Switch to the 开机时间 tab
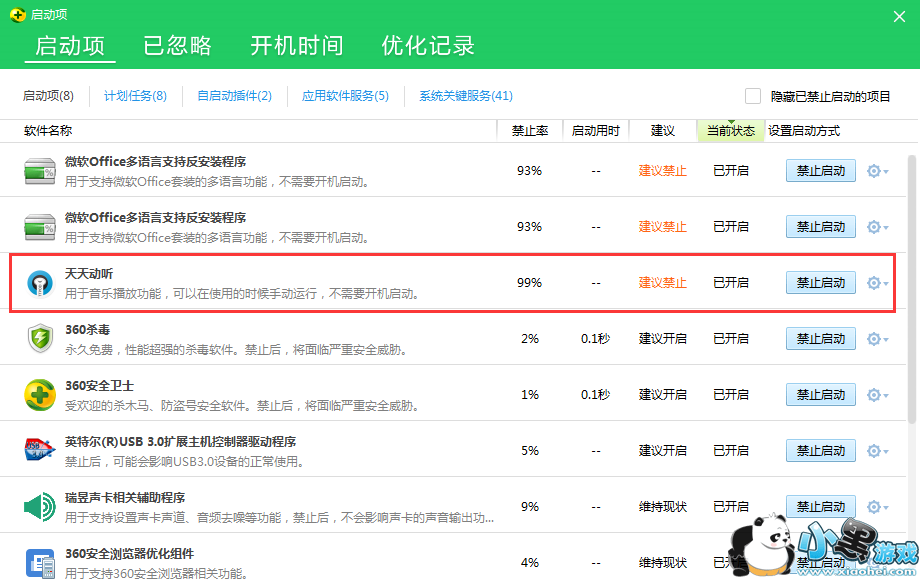 [296, 46]
